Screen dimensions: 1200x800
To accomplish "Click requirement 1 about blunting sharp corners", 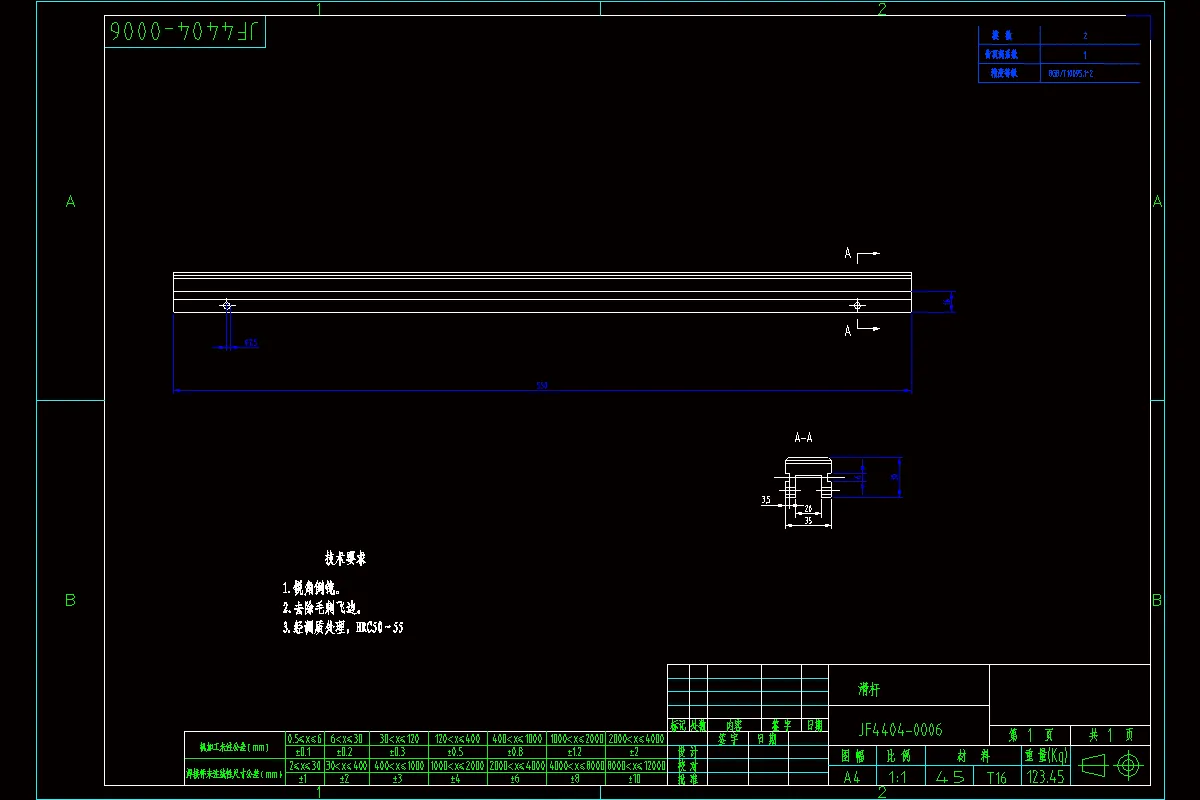I will pyautogui.click(x=312, y=588).
